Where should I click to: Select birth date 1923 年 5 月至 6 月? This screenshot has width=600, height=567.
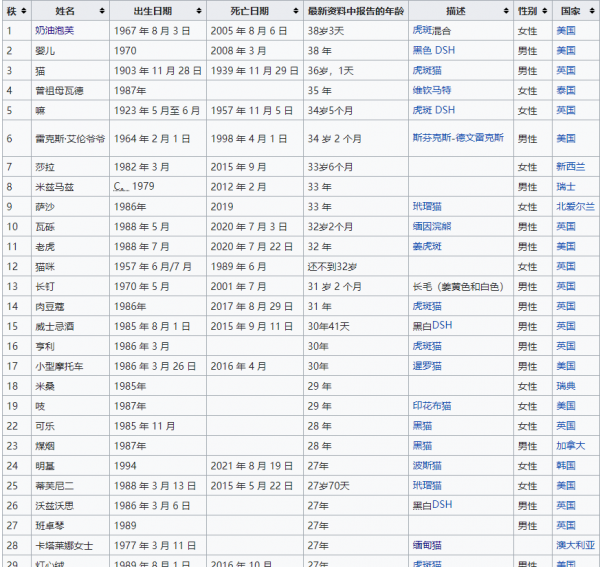point(157,111)
